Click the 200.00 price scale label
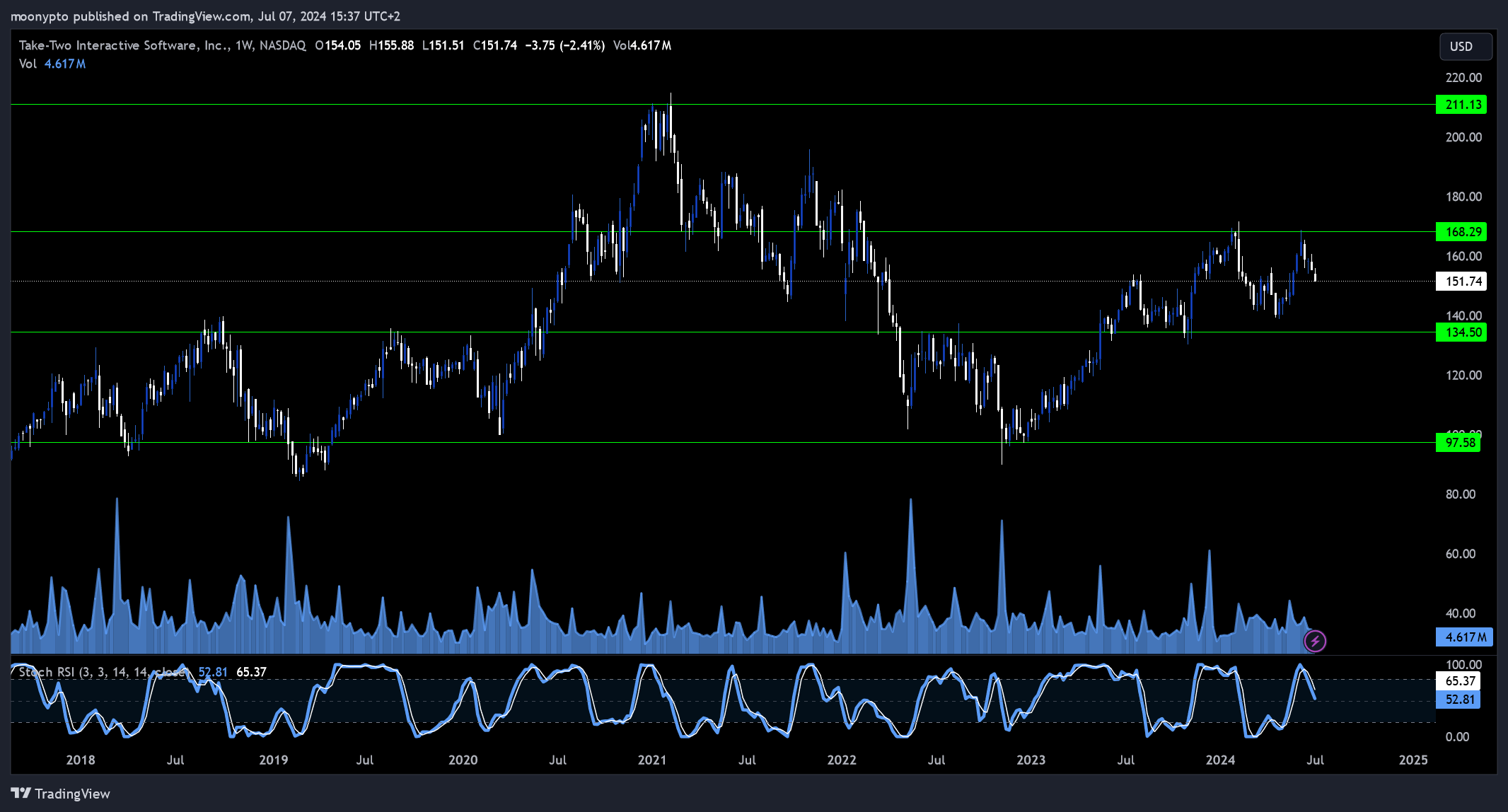The width and height of the screenshot is (1508, 812). tap(1463, 137)
